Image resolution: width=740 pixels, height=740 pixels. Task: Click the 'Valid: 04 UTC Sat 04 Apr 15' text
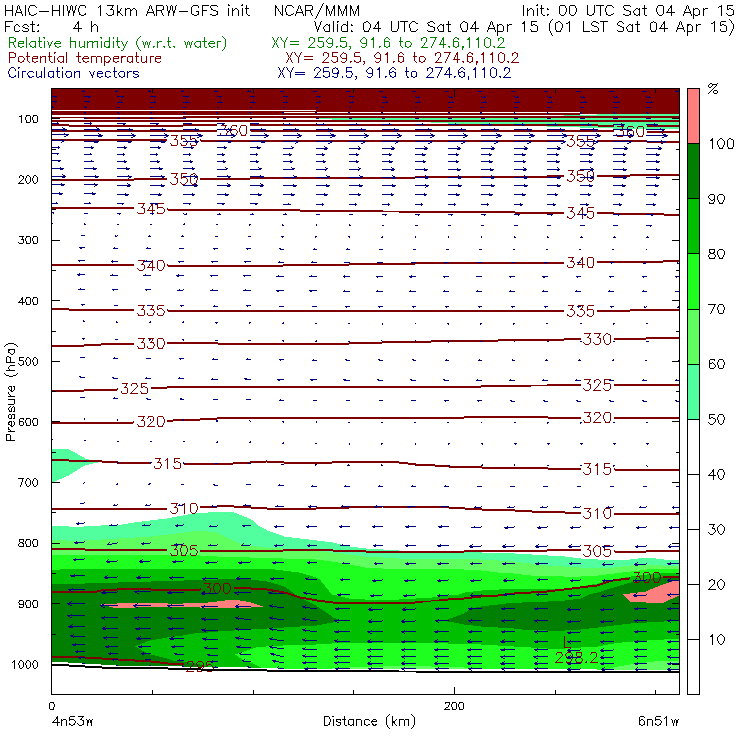click(x=426, y=27)
